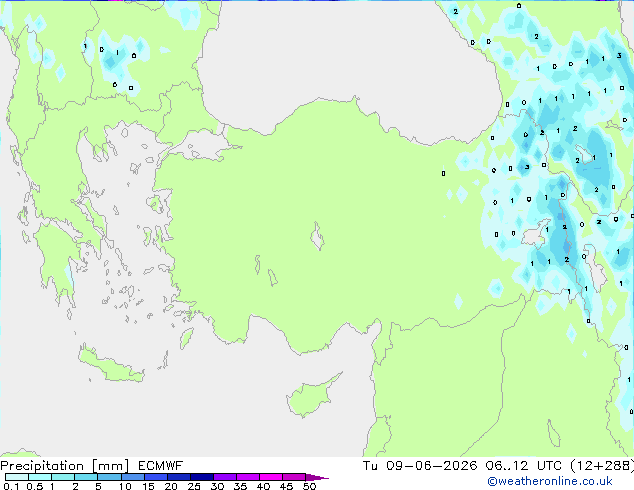This screenshot has width=634, height=490.
Task: Click the 1–2 mm legend swatch
Action: point(63,477)
